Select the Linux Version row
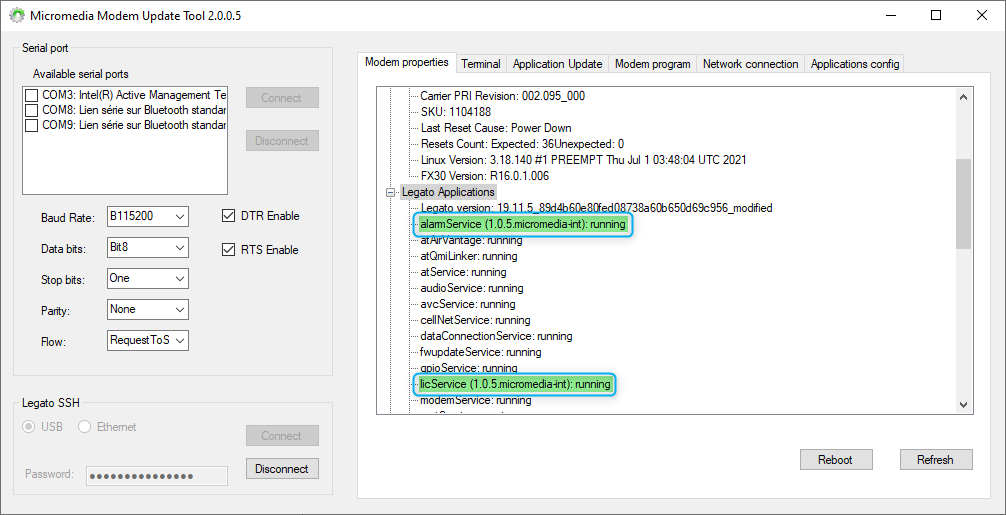The width and height of the screenshot is (1006, 515). pyautogui.click(x=583, y=160)
